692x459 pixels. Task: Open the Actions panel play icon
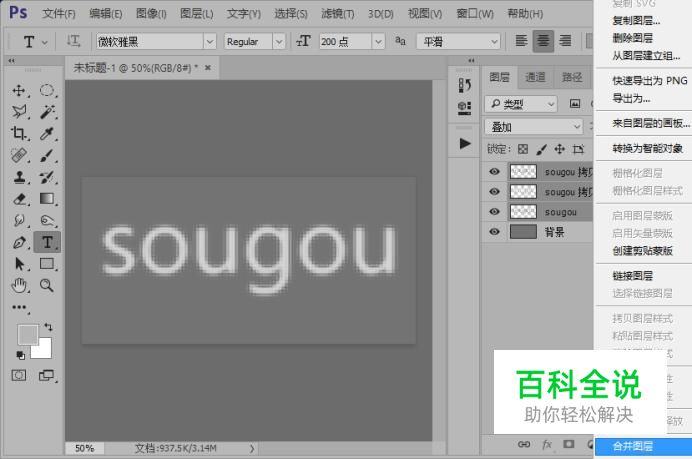pyautogui.click(x=464, y=143)
